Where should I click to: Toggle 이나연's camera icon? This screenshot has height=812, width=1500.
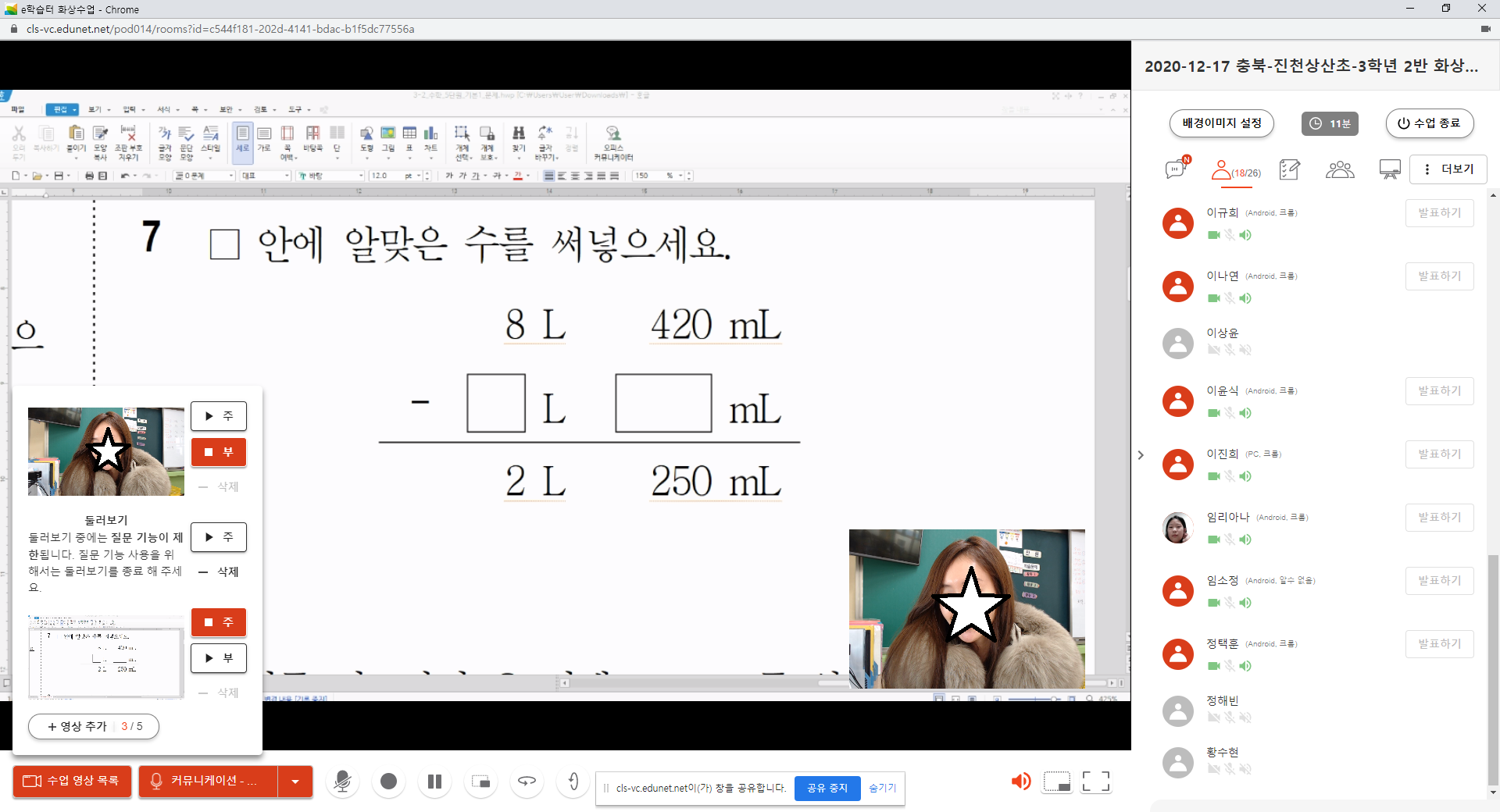(x=1214, y=298)
